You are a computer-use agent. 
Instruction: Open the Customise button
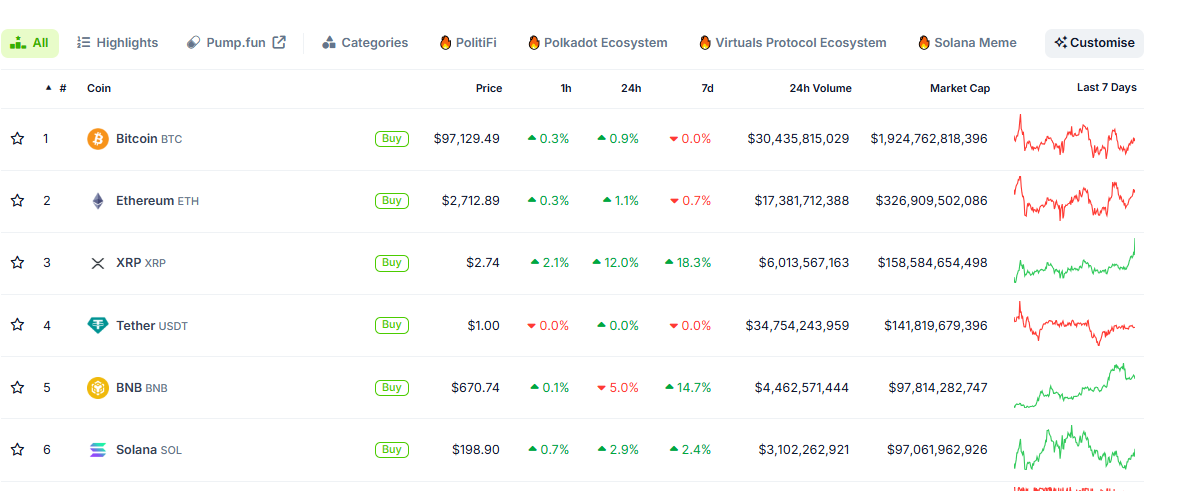[x=1094, y=43]
